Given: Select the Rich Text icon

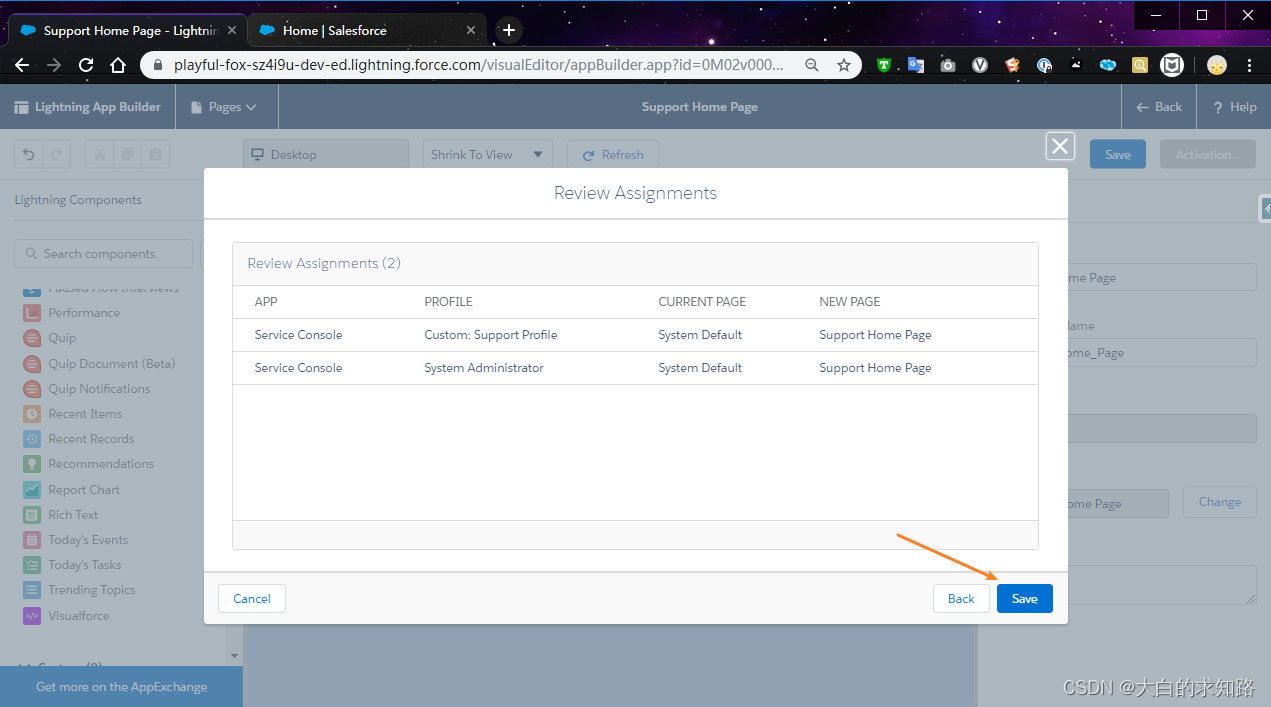Looking at the screenshot, I should tap(32, 515).
